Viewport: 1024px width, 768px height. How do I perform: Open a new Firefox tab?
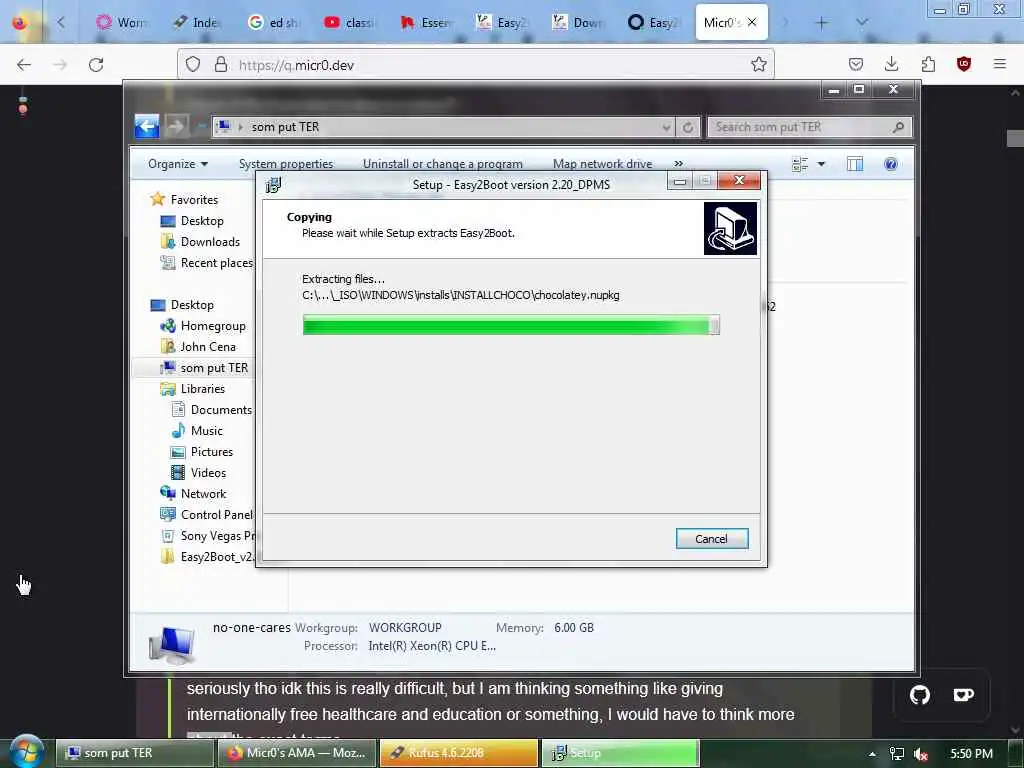822,23
